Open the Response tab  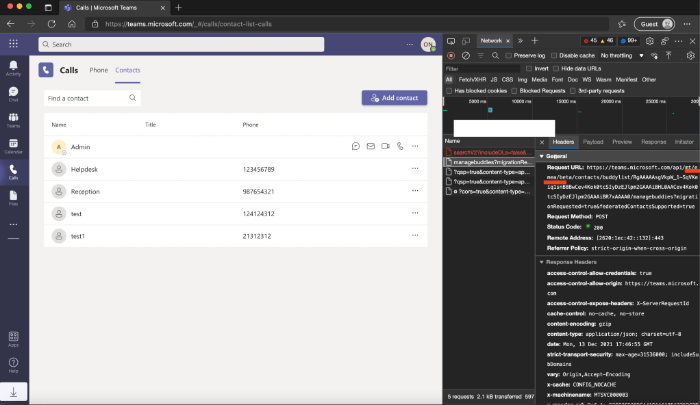point(654,142)
